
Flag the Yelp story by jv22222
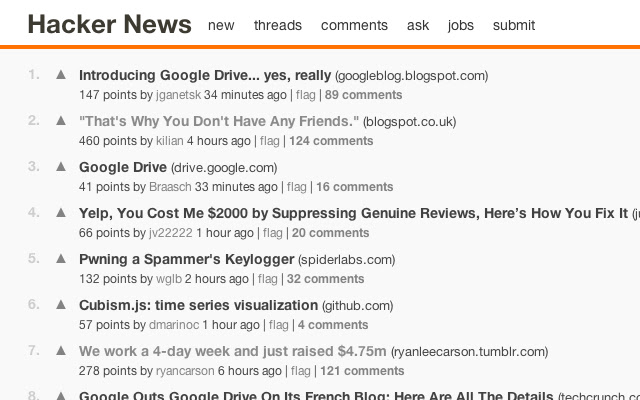pos(273,233)
